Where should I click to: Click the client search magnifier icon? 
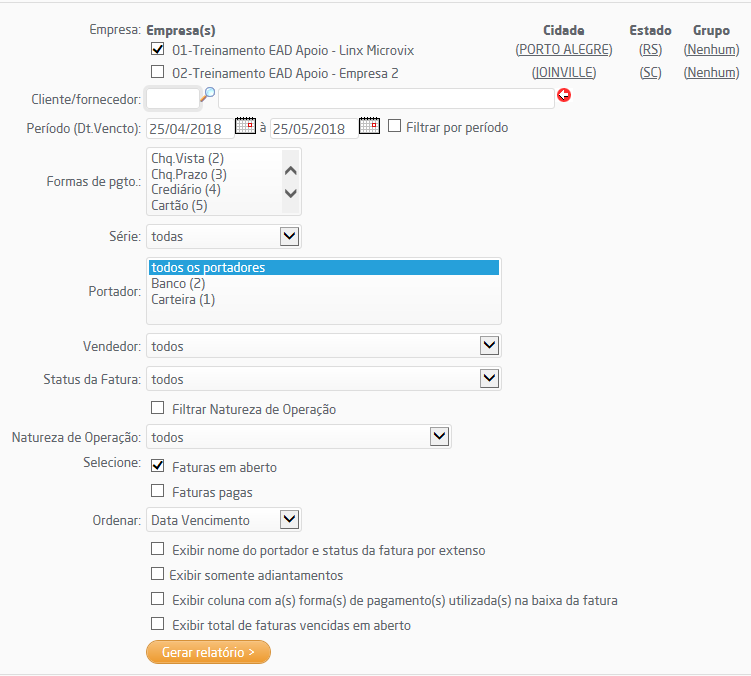click(209, 93)
